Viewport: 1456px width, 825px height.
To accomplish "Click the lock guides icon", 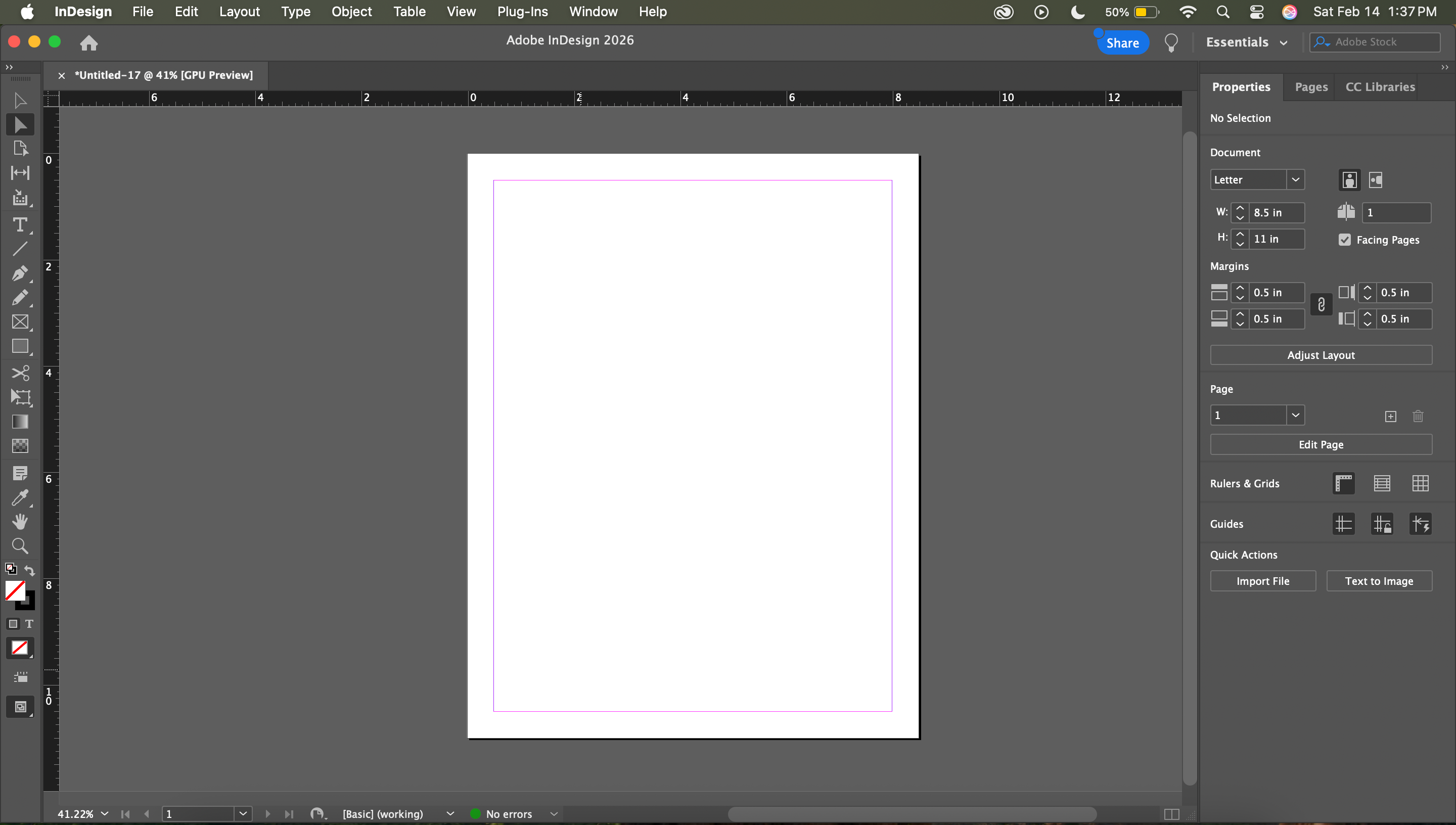I will click(1382, 524).
